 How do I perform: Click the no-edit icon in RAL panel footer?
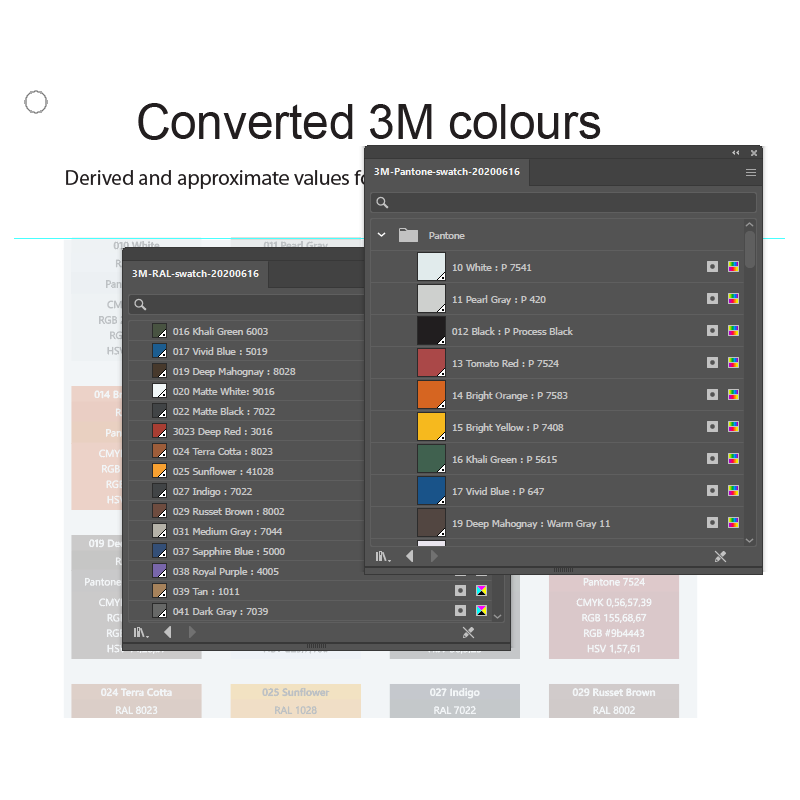468,633
